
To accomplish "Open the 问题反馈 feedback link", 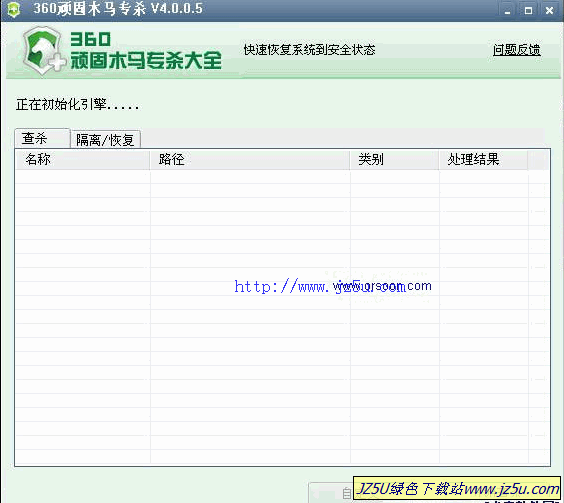I will point(517,50).
